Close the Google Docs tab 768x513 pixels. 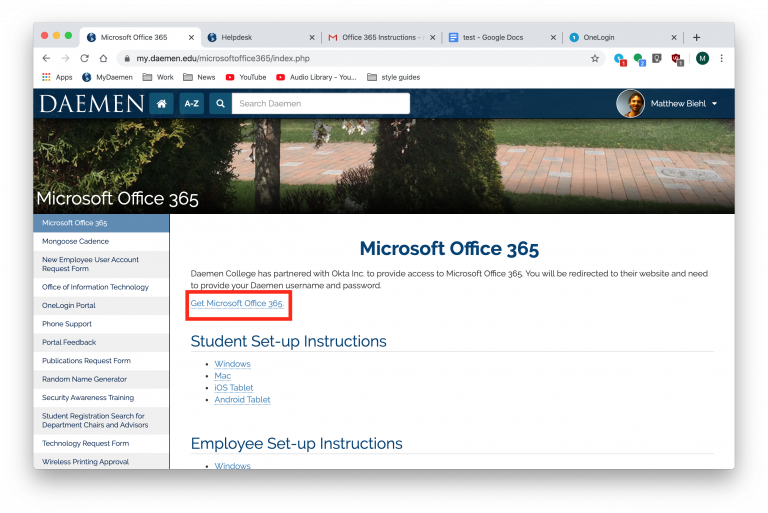(x=553, y=37)
